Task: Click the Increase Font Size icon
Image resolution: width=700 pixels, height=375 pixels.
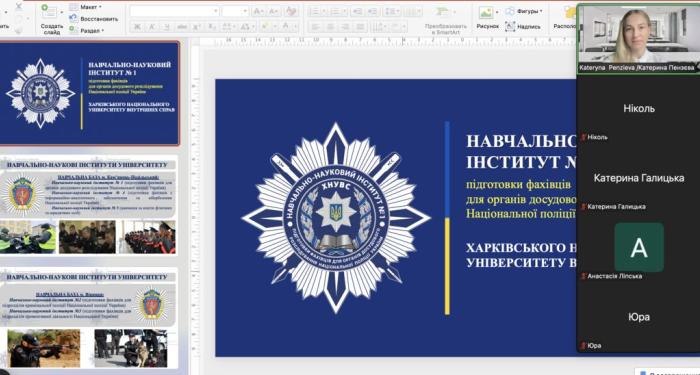Action: (x=258, y=12)
